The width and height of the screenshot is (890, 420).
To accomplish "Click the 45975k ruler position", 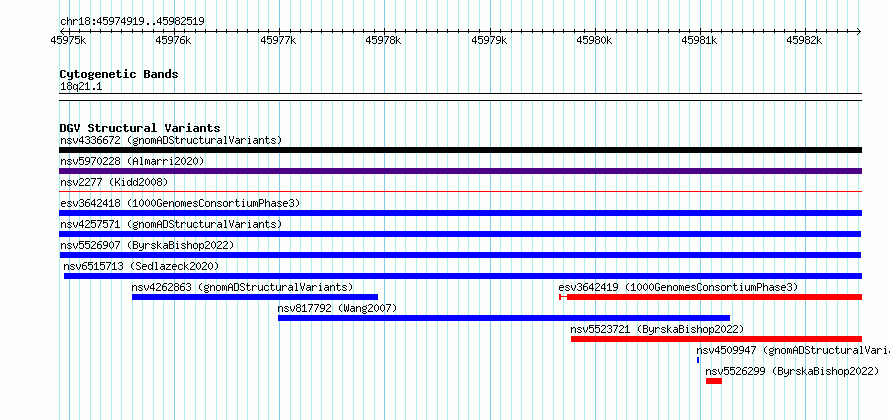I will point(68,40).
